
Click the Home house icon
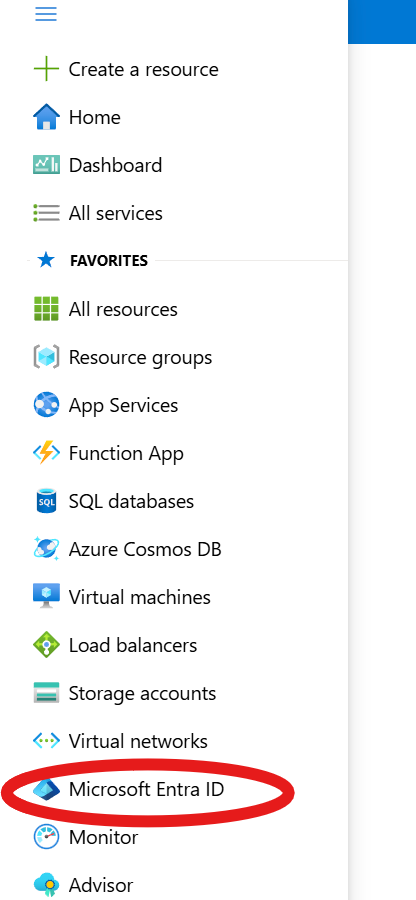46,117
